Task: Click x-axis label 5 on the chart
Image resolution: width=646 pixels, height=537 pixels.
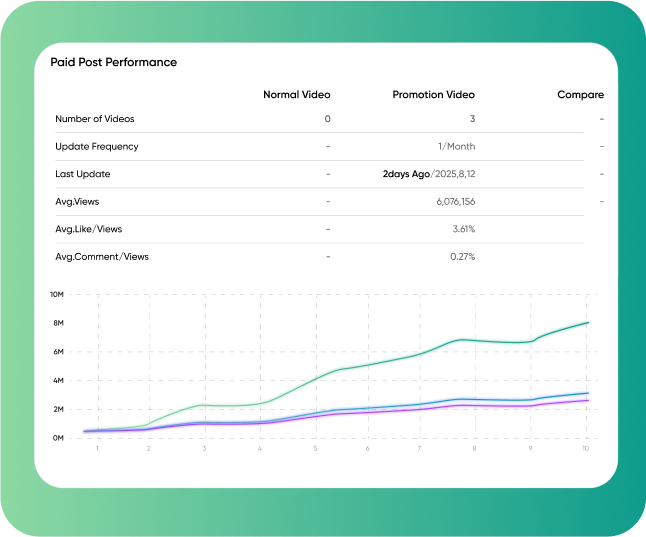Action: coord(314,448)
